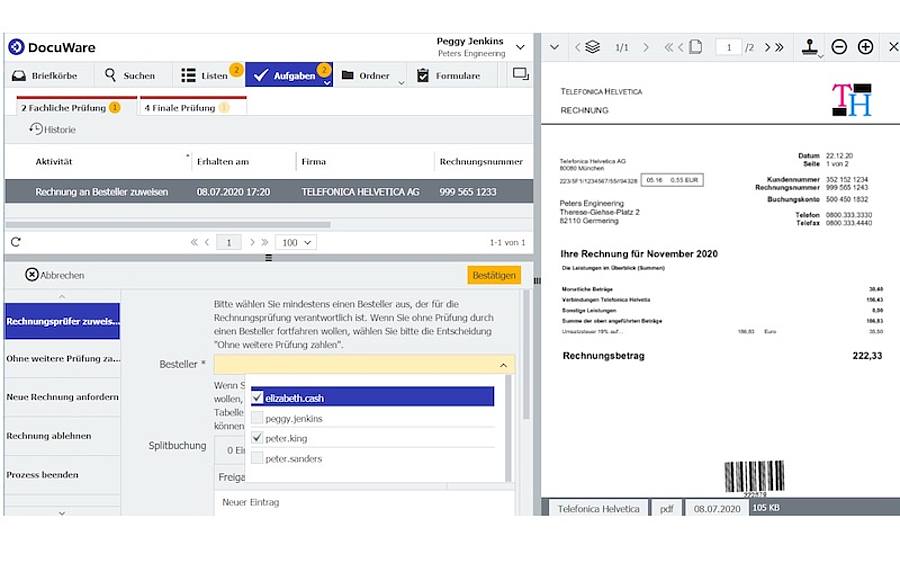The height and width of the screenshot is (563, 900).
Task: Click the task form vertical scrollbar
Action: 526,355
